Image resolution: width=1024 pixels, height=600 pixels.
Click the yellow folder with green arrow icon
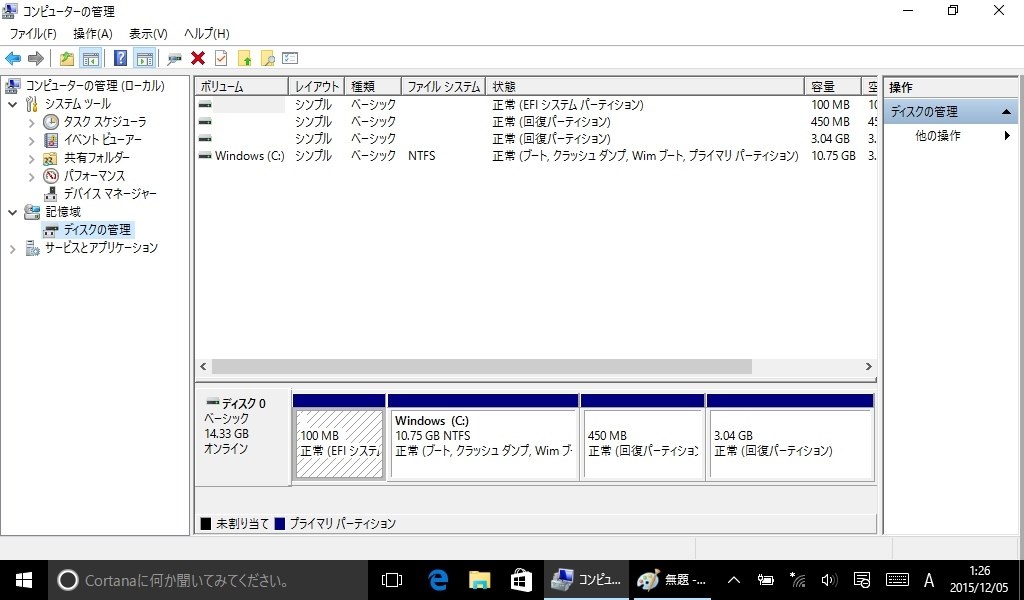[244, 59]
